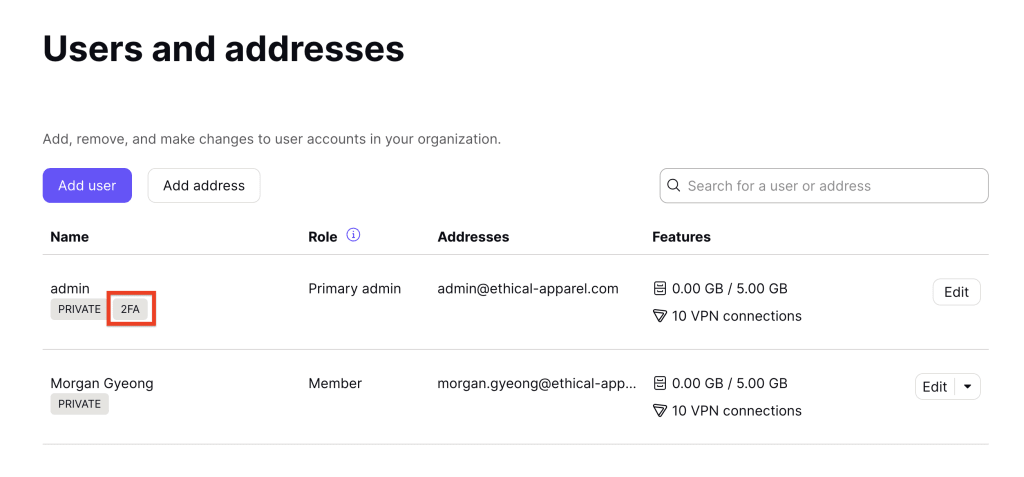Click admin's storage usage icon
Viewport: 1024px width, 477px height.
coord(660,288)
